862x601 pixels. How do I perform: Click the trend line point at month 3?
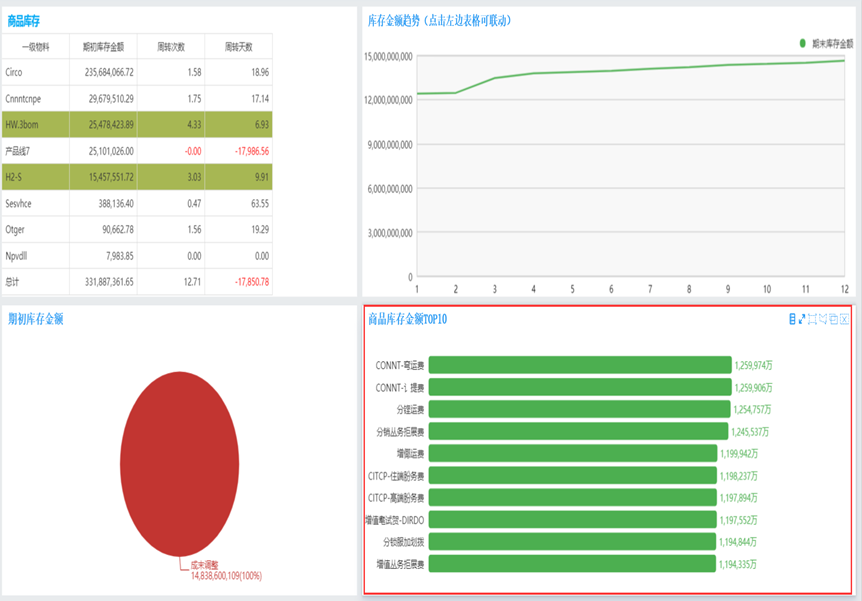click(x=494, y=78)
